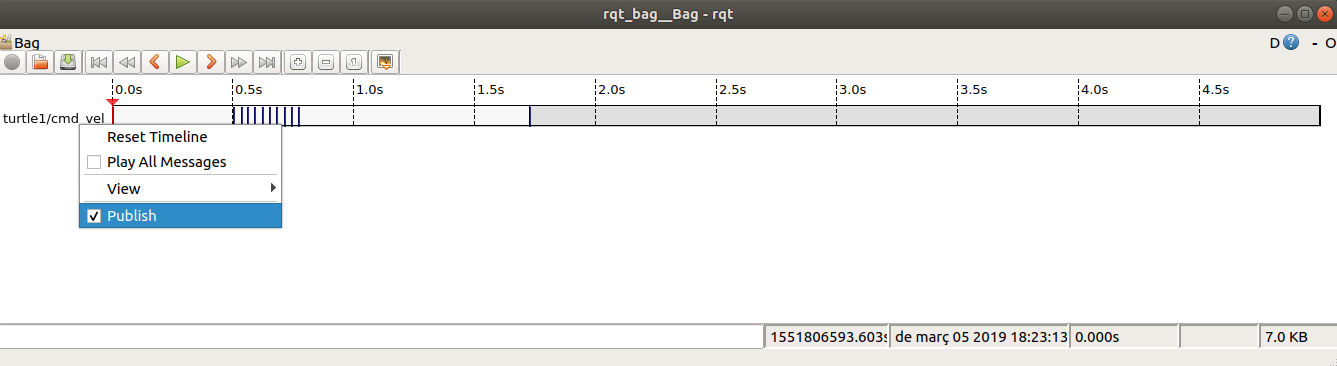Click the 3.0s ruler label
1337x366 pixels.
(x=853, y=89)
